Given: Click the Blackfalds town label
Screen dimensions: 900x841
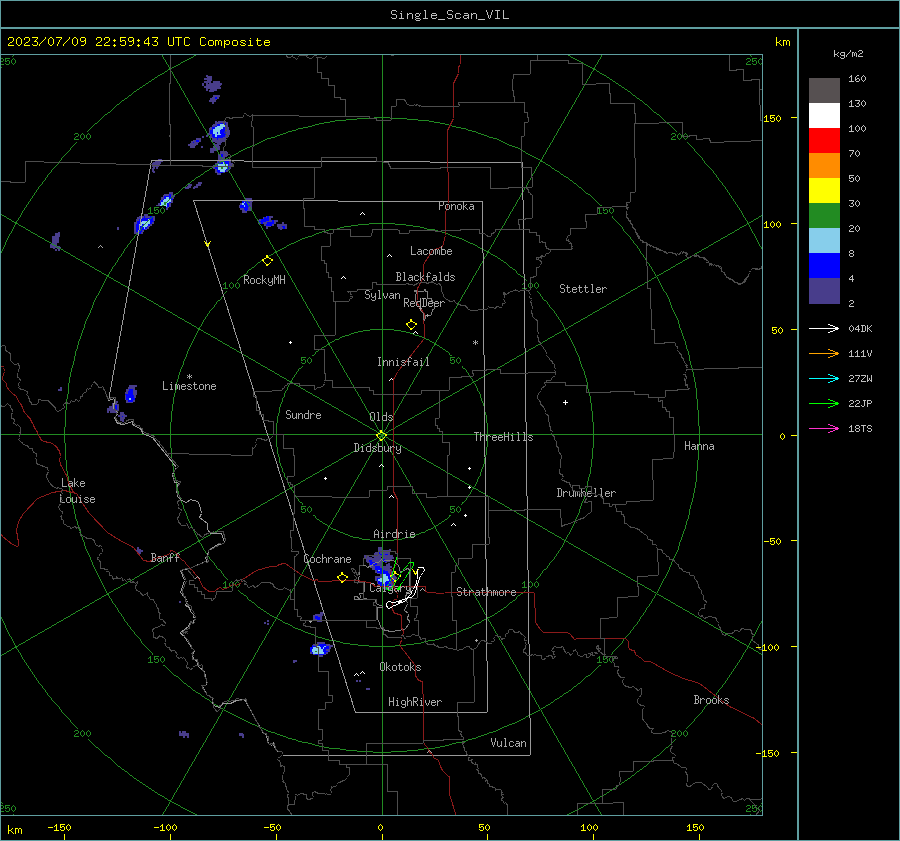Looking at the screenshot, I should click(x=425, y=277).
